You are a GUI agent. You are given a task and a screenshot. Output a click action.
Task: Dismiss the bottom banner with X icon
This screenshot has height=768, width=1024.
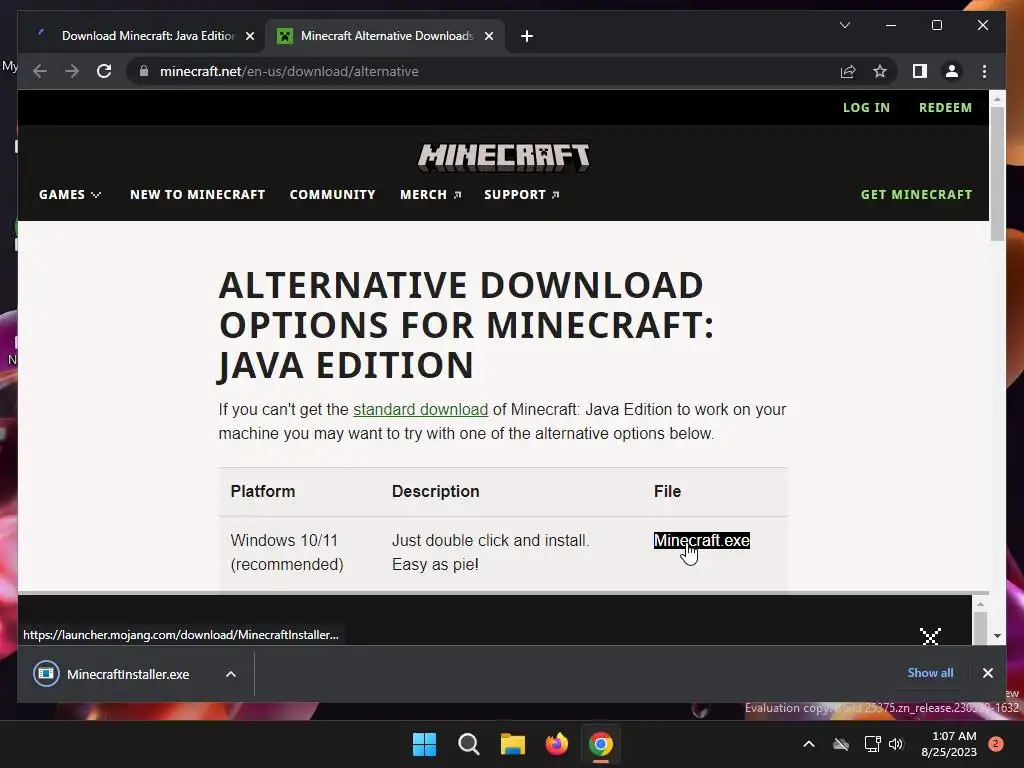point(930,636)
